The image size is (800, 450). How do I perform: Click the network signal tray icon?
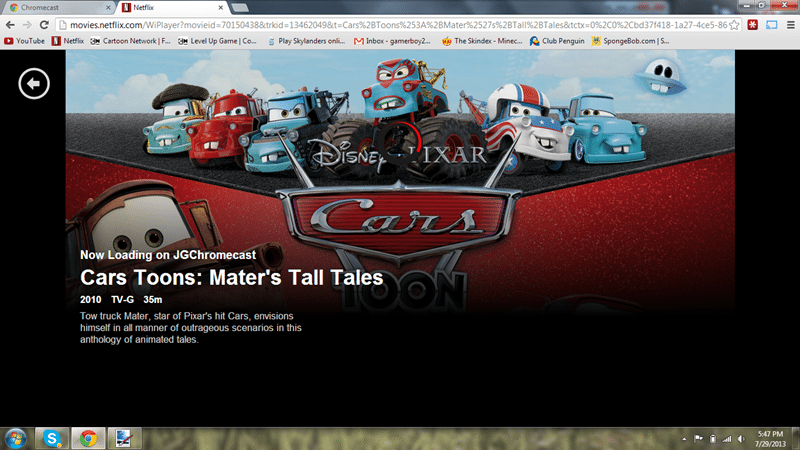(727, 439)
